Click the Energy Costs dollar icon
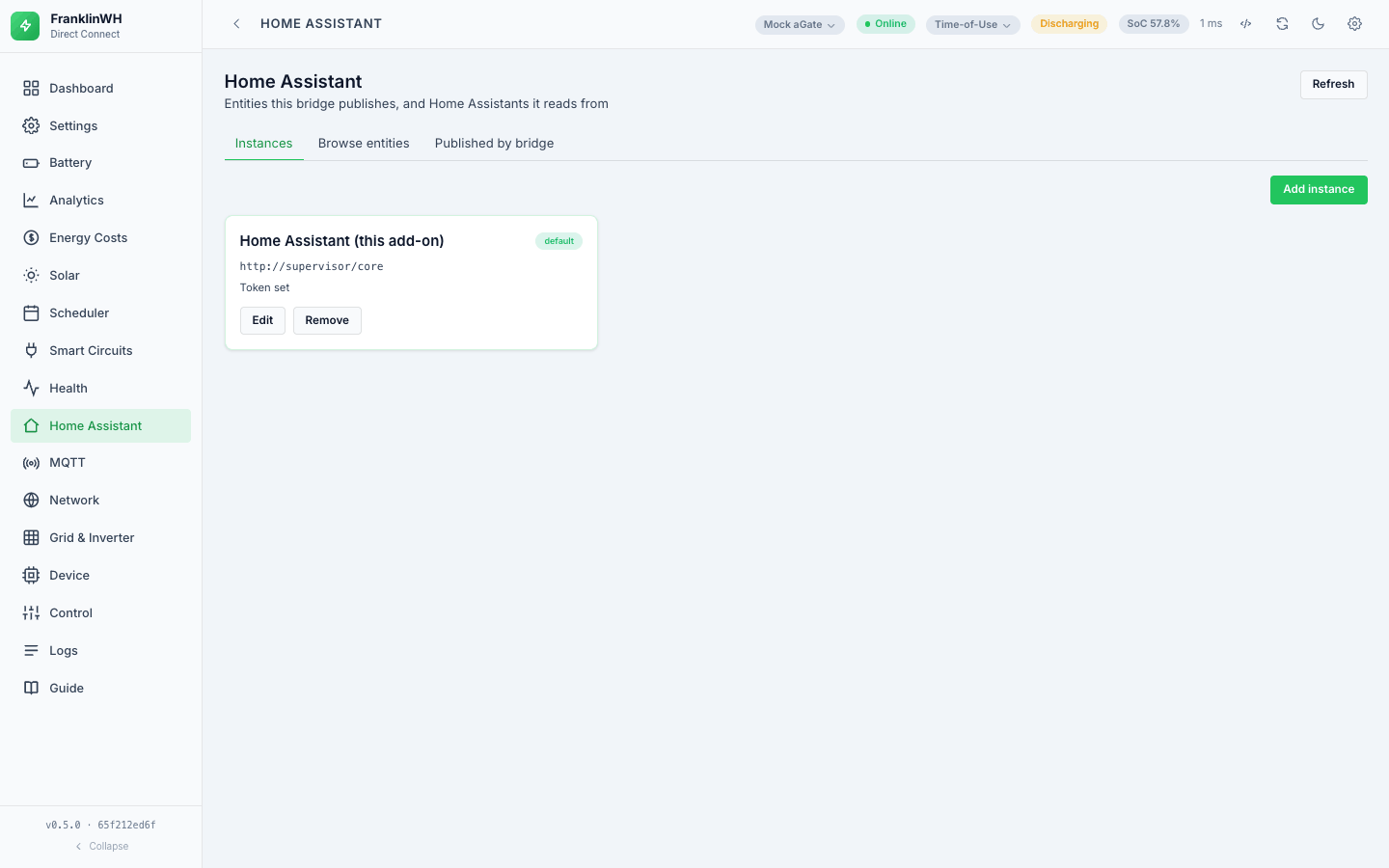Screen dimensions: 1389x868 click(31, 238)
